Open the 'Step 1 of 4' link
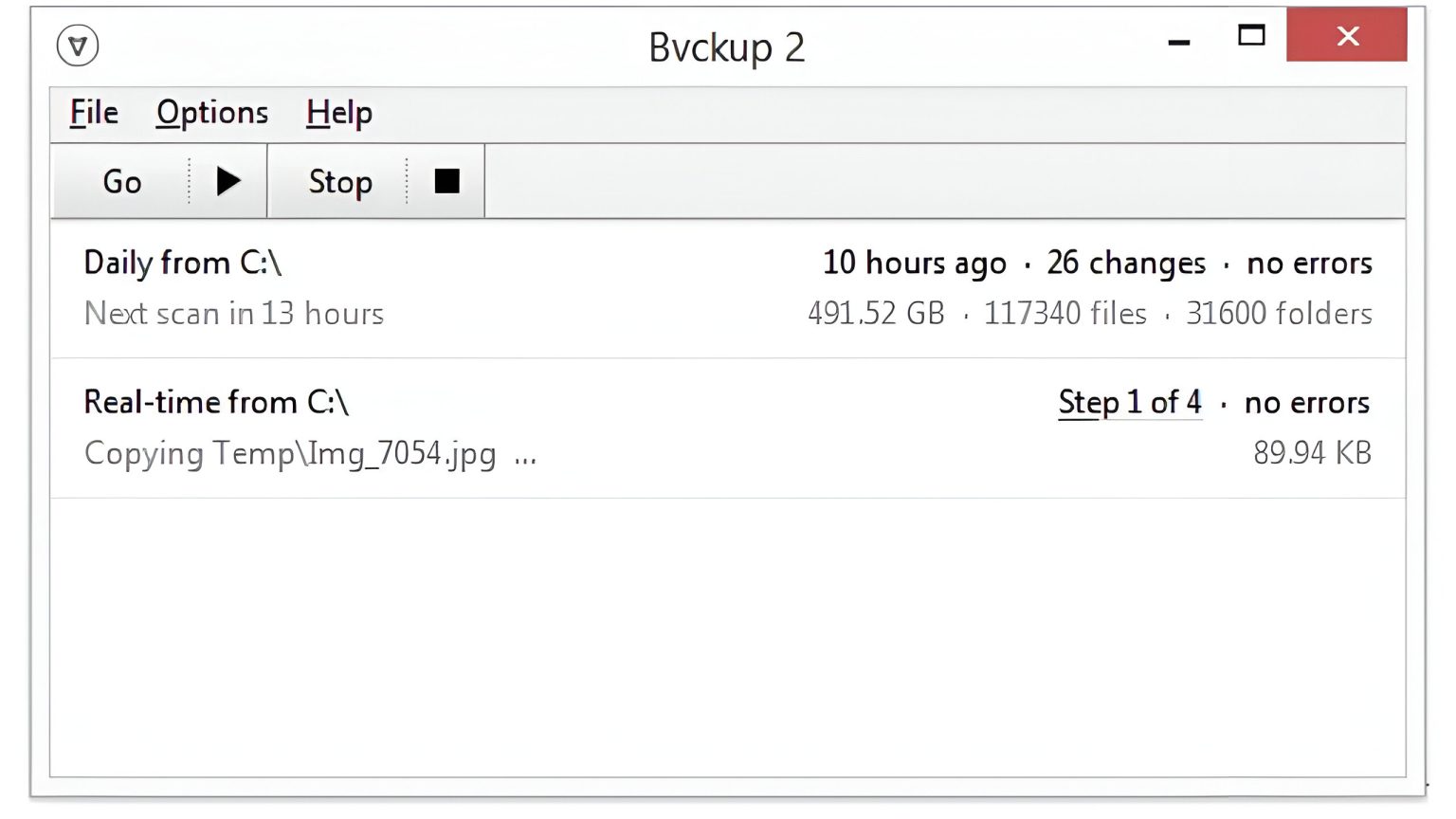Screen dimensions: 1456x819 coord(1129,403)
